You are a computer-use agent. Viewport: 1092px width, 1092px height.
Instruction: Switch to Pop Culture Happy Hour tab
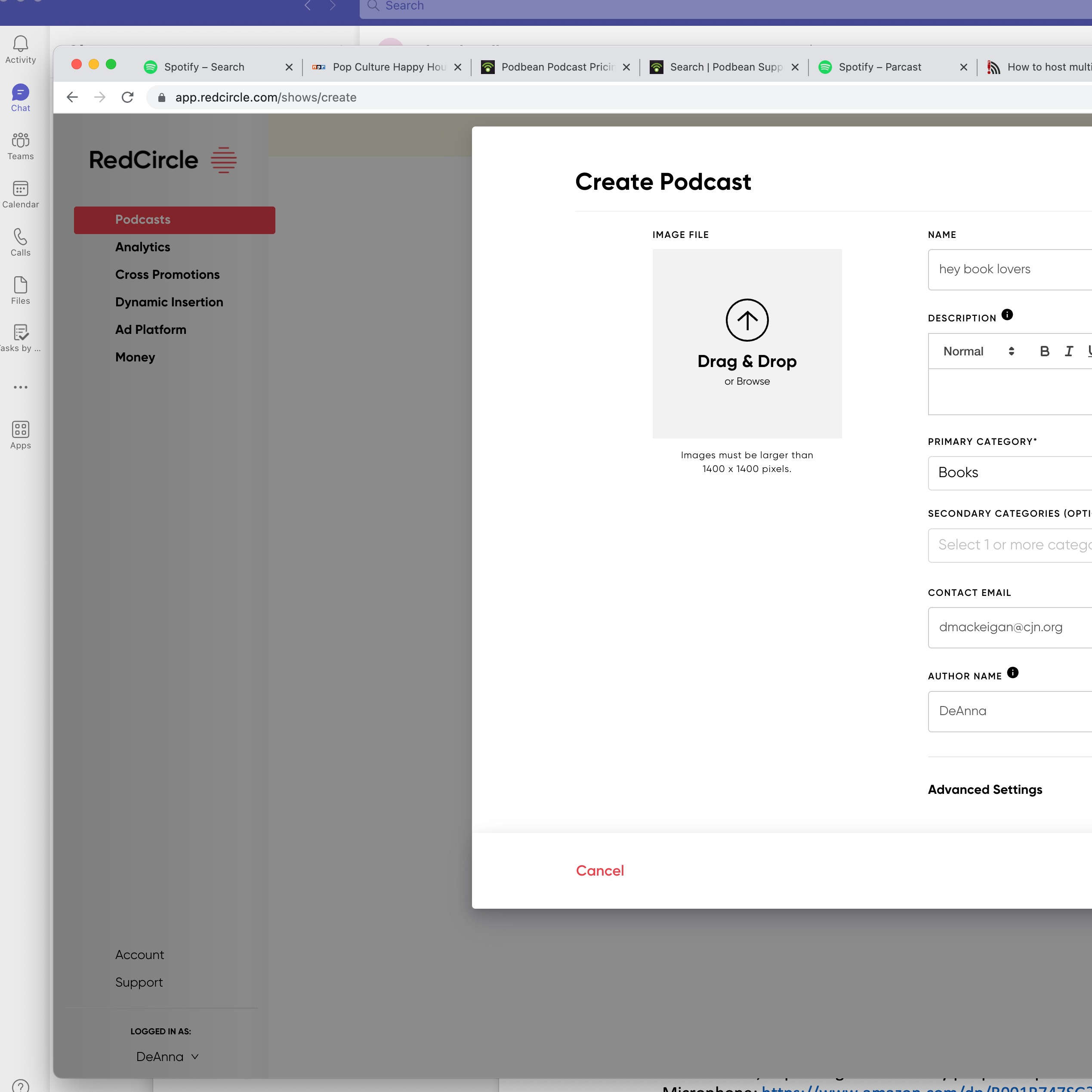pos(387,67)
